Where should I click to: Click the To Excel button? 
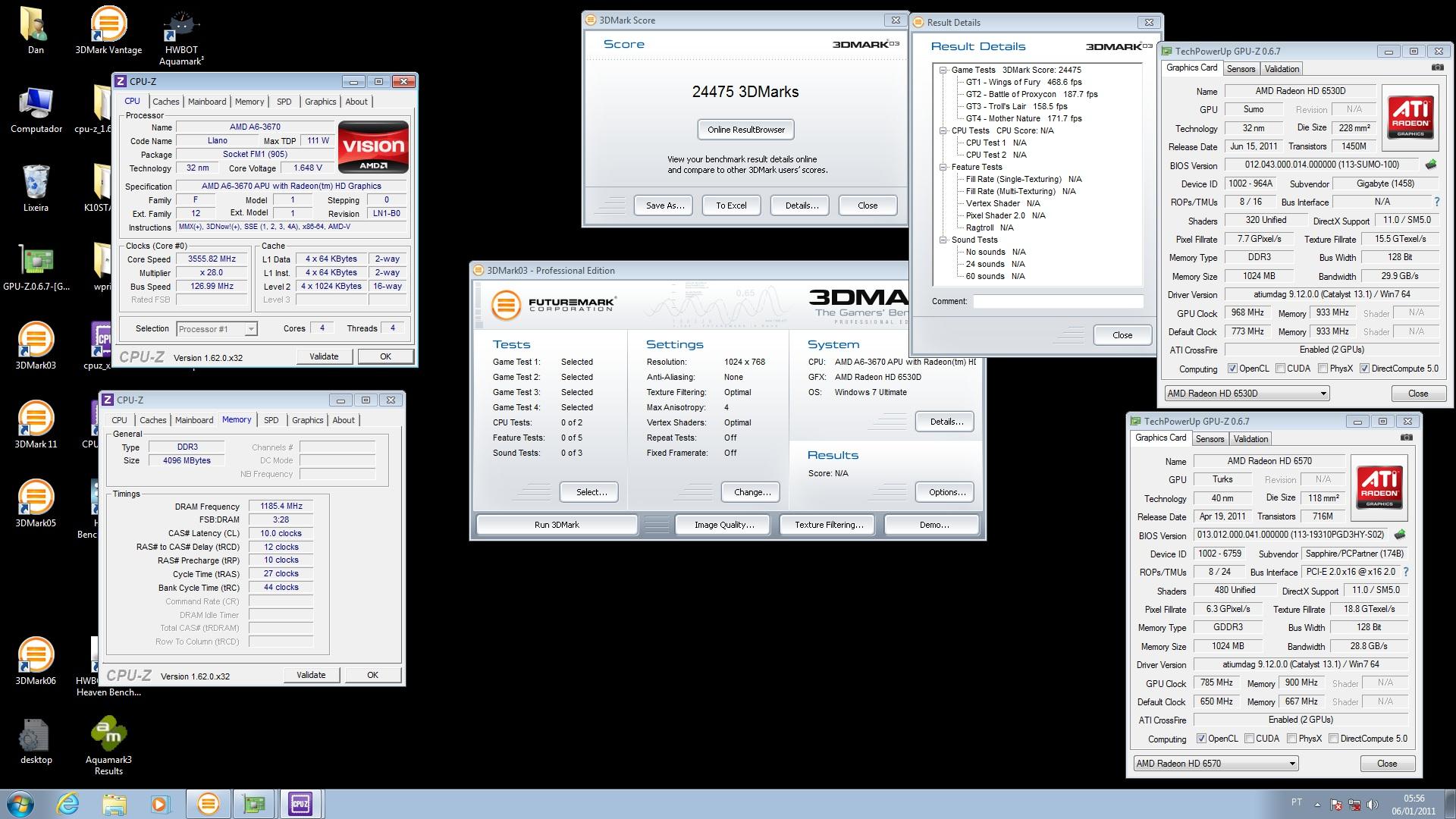pos(731,206)
